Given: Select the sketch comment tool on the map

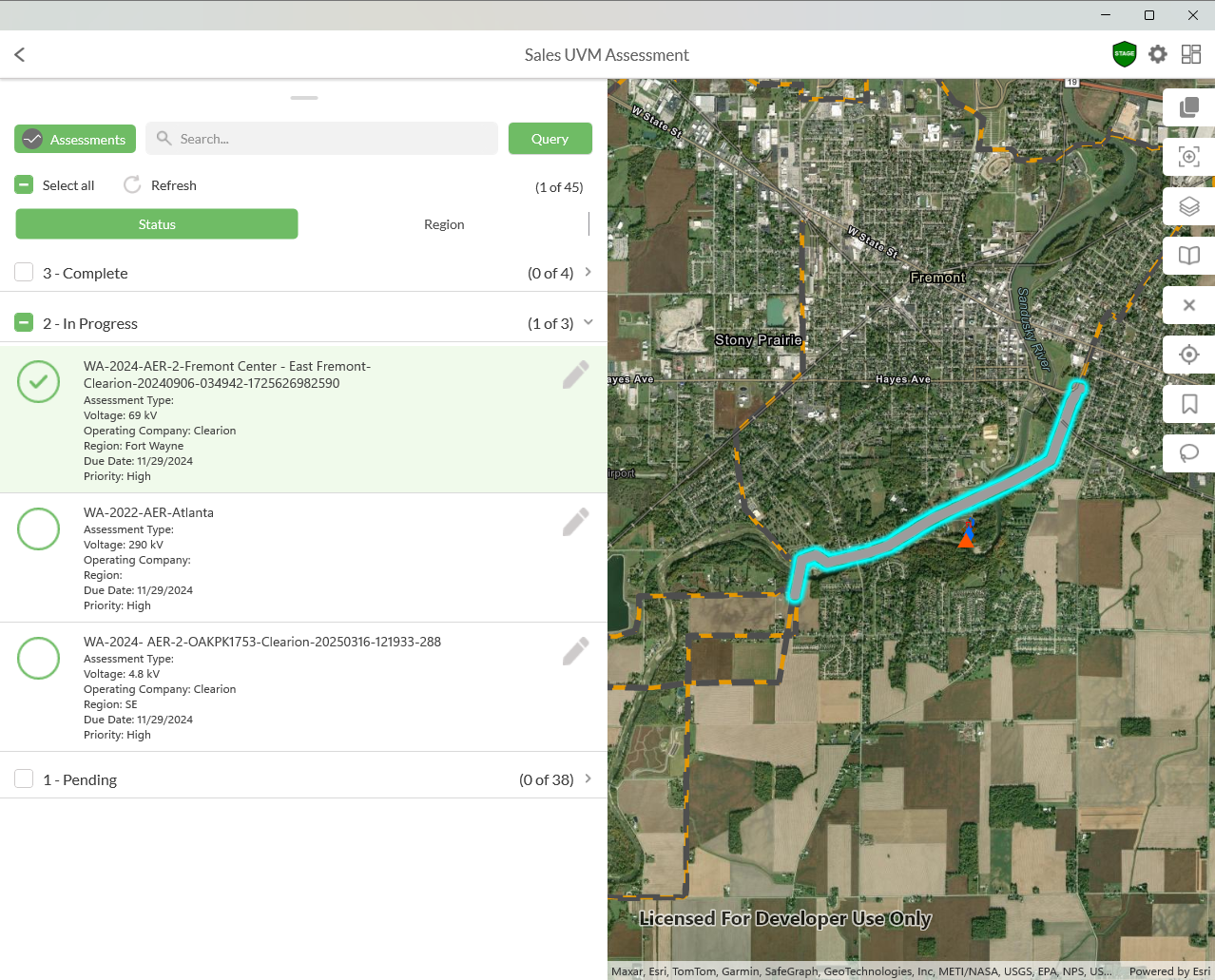Looking at the screenshot, I should coord(1187,453).
